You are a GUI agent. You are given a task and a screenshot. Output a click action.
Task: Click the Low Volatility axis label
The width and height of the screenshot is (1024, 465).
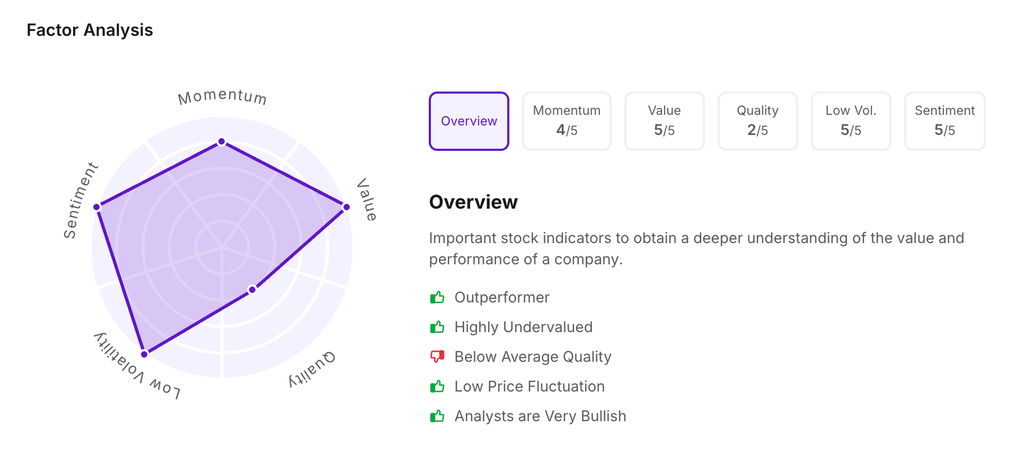pos(138,366)
